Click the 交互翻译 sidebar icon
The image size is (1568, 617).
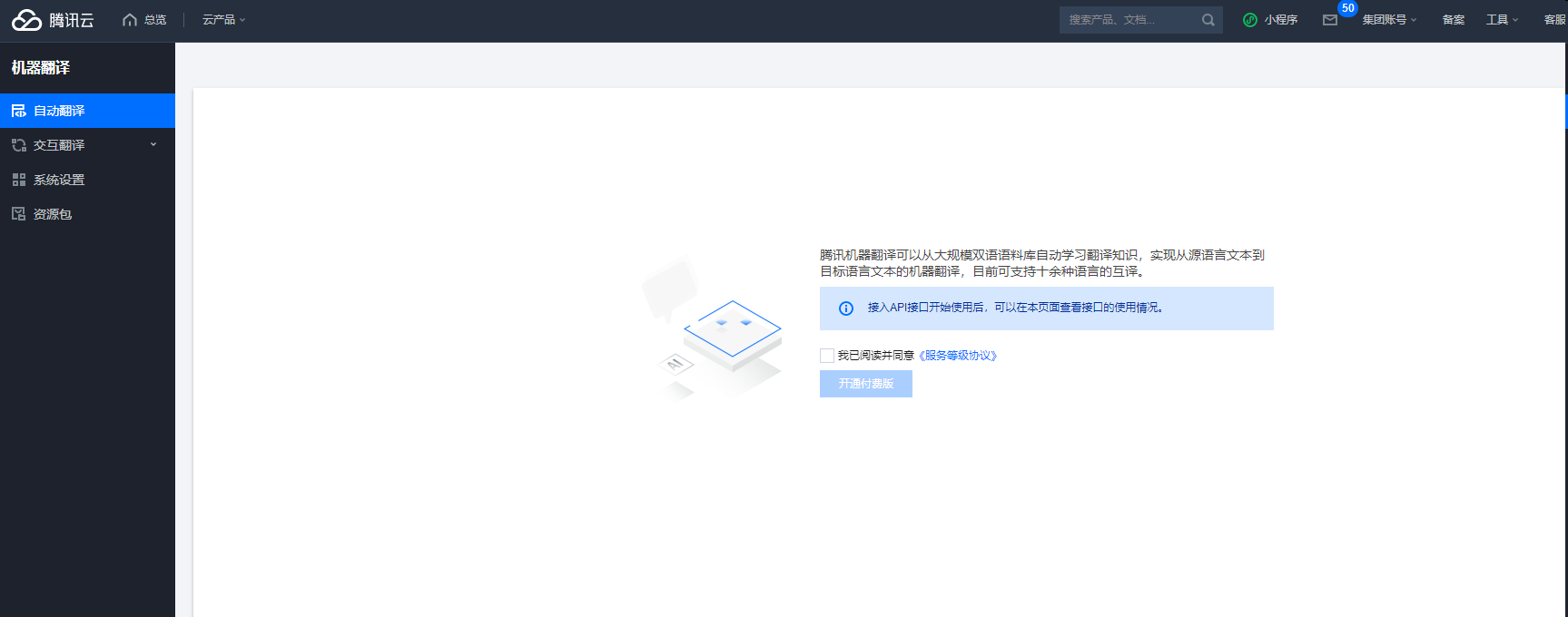tap(19, 145)
